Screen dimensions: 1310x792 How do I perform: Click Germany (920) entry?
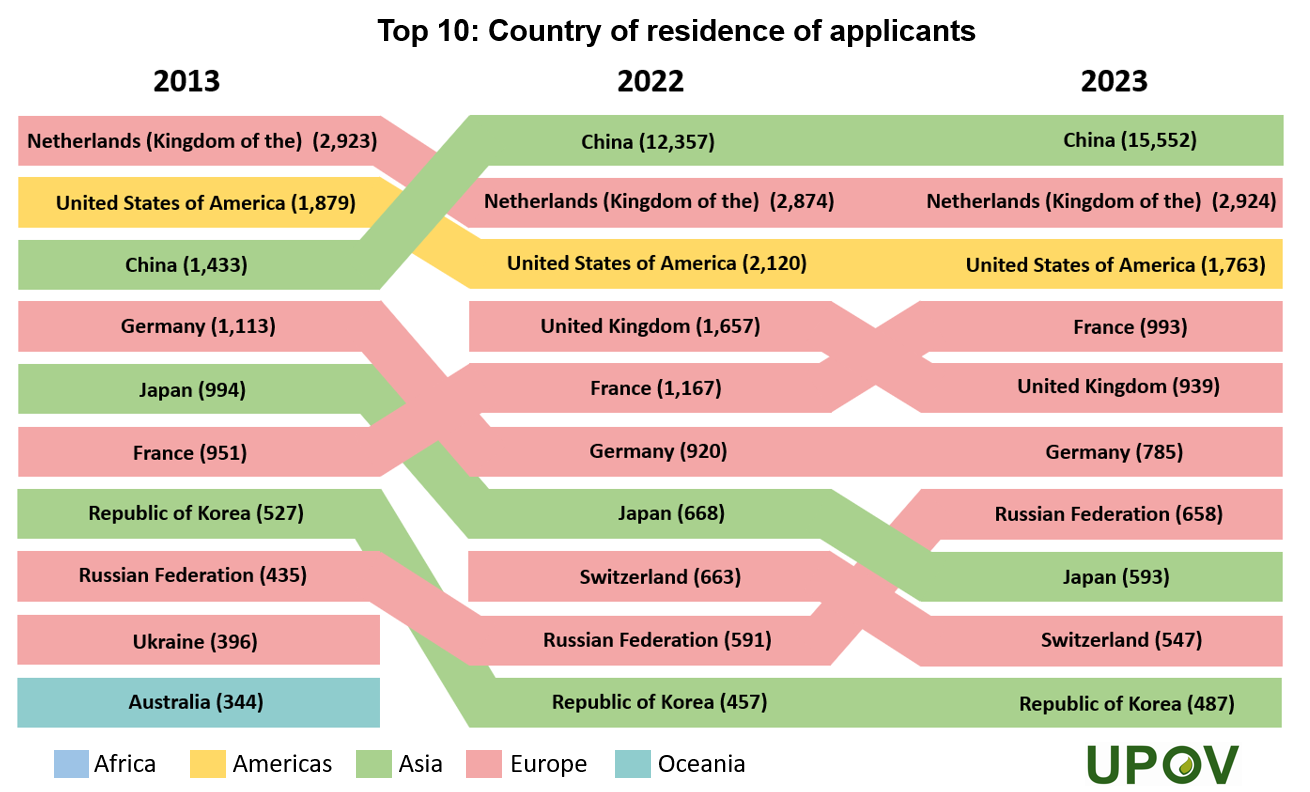pyautogui.click(x=658, y=451)
